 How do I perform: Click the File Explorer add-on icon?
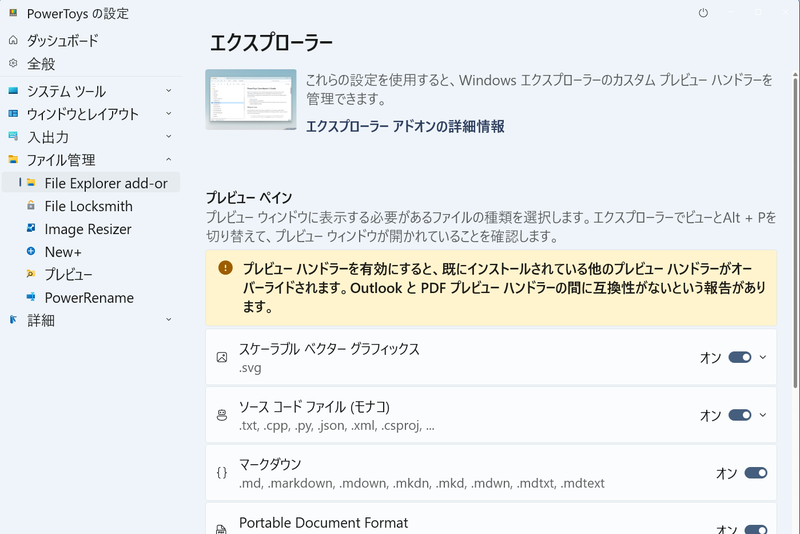coord(31,183)
